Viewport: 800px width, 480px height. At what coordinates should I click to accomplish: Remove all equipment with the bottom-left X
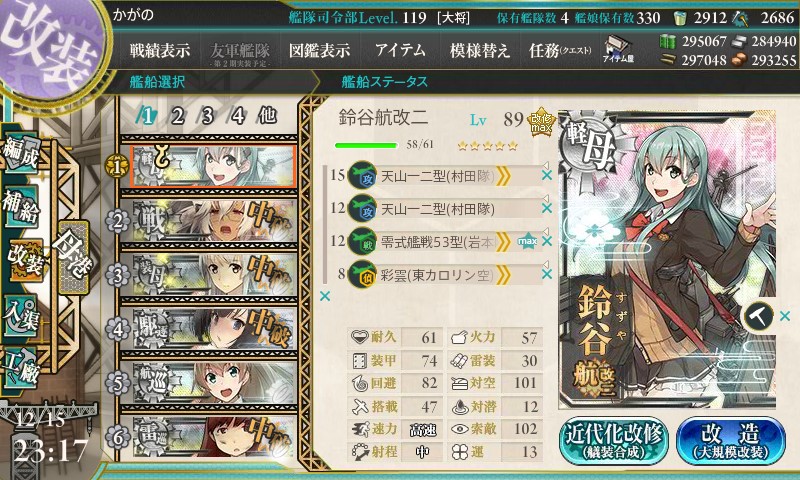click(x=324, y=296)
